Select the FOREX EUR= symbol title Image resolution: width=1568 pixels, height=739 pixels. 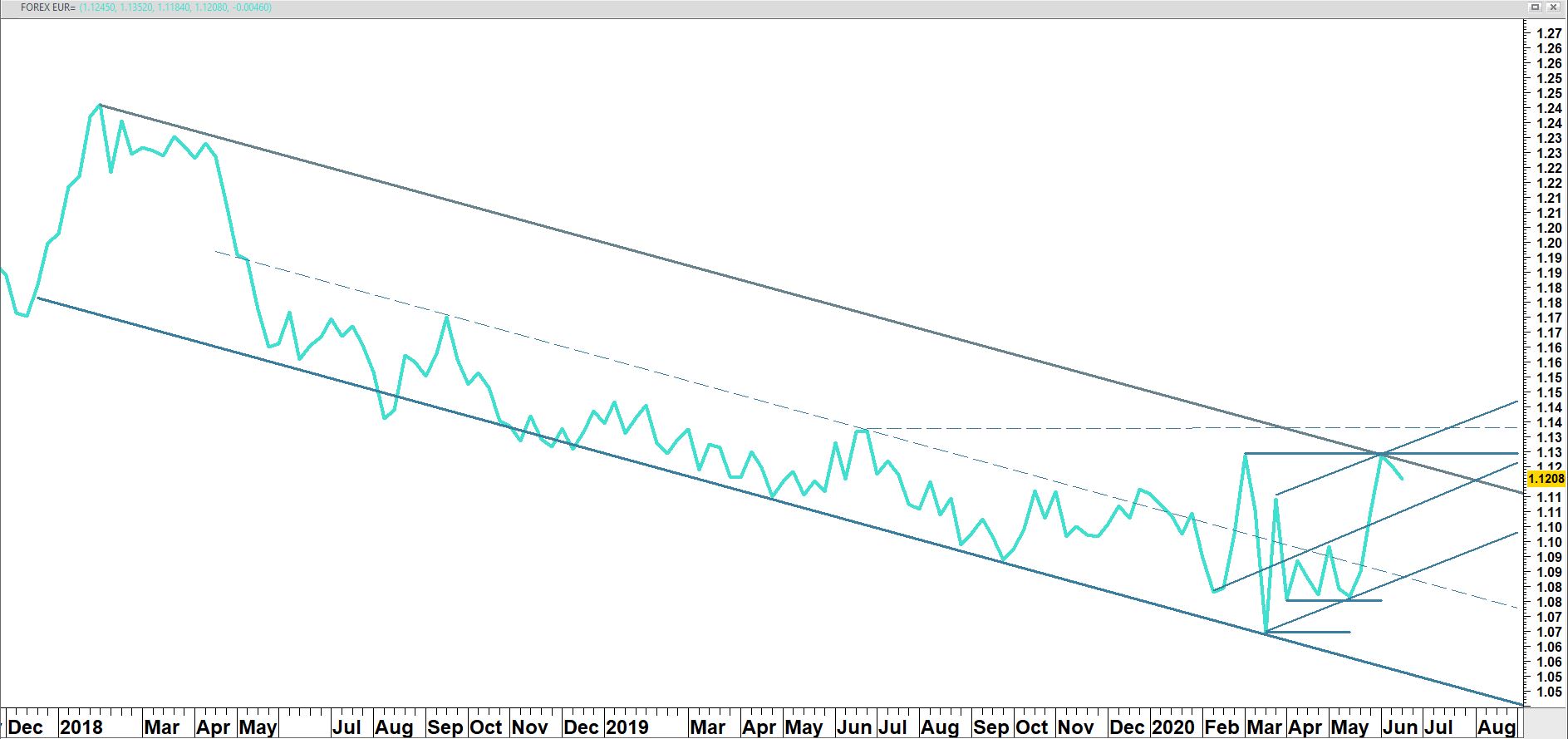[47, 7]
